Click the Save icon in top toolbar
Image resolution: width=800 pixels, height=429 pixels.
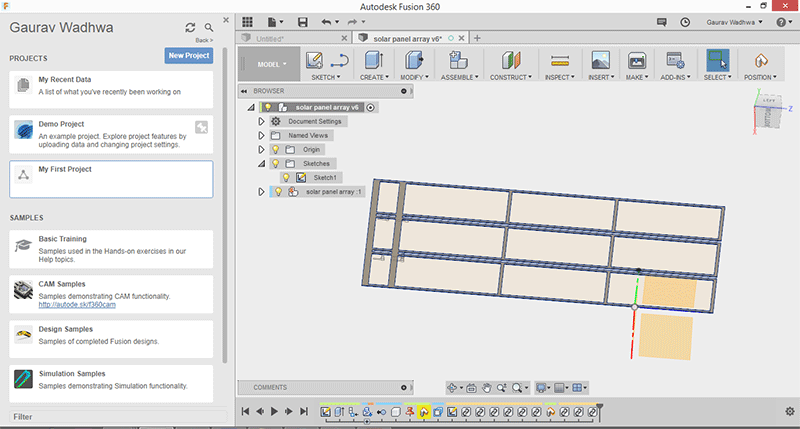tap(303, 21)
